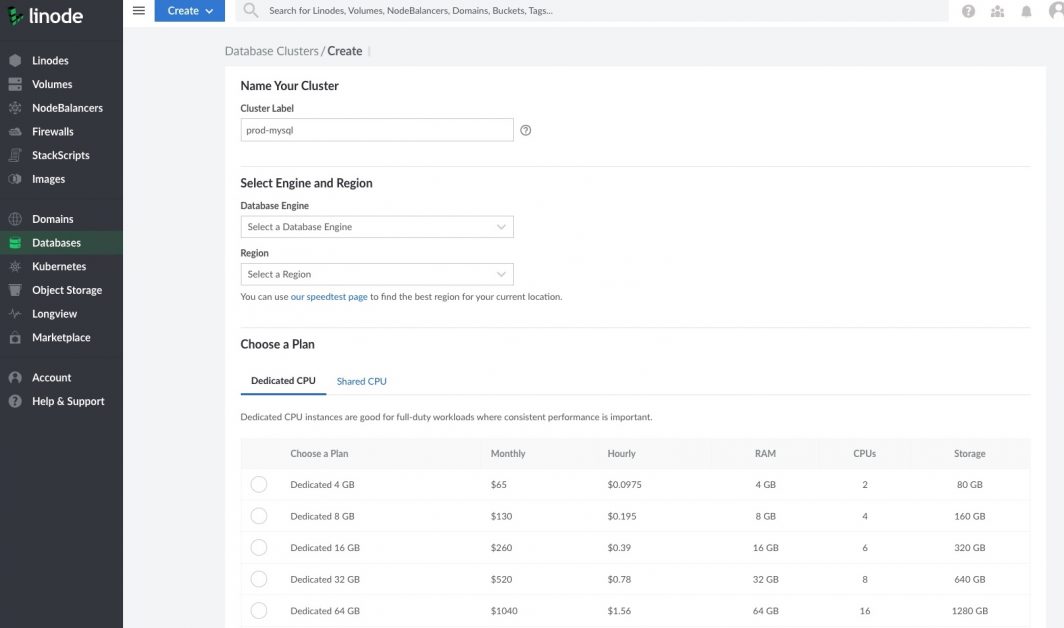This screenshot has width=1064, height=628.
Task: Open Kubernetes from the sidebar
Action: (59, 267)
